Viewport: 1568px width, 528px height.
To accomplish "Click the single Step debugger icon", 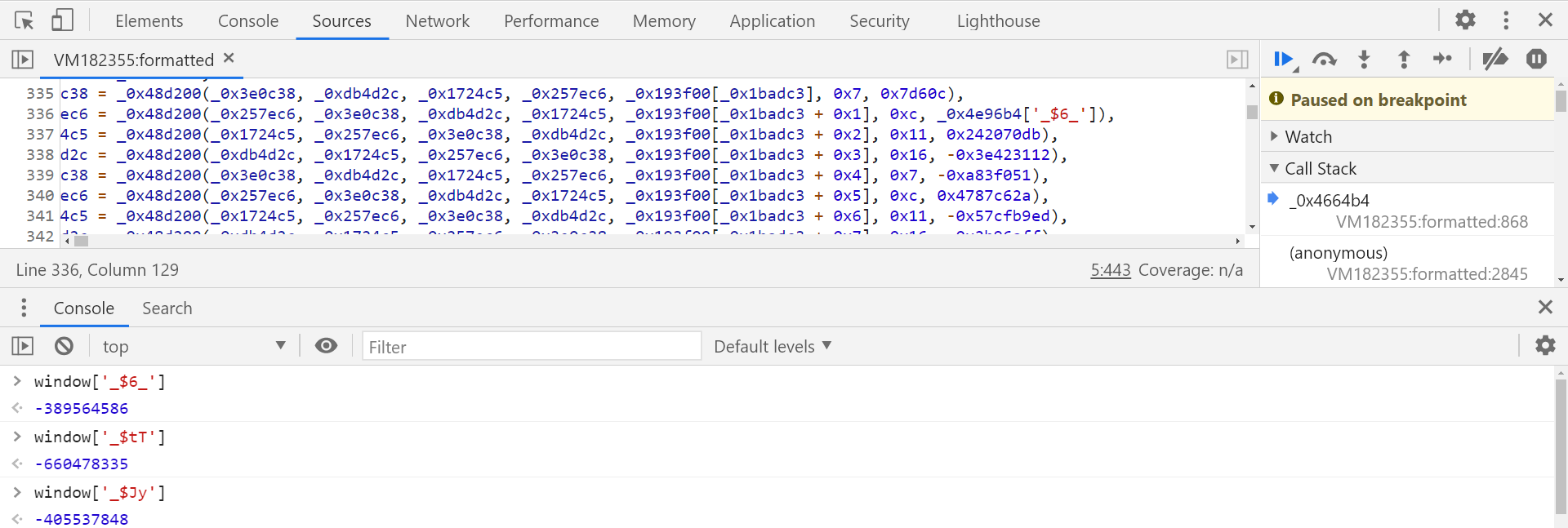I will (x=1443, y=59).
